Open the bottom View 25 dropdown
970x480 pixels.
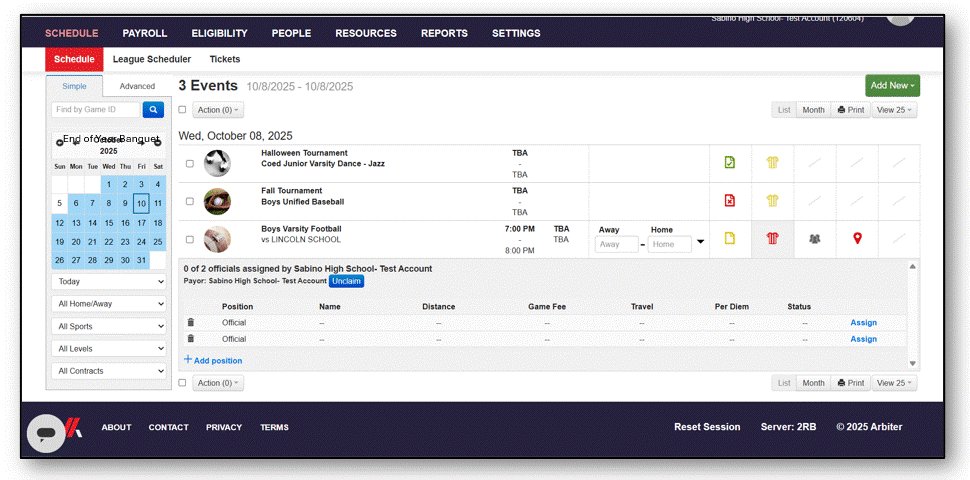click(x=894, y=383)
